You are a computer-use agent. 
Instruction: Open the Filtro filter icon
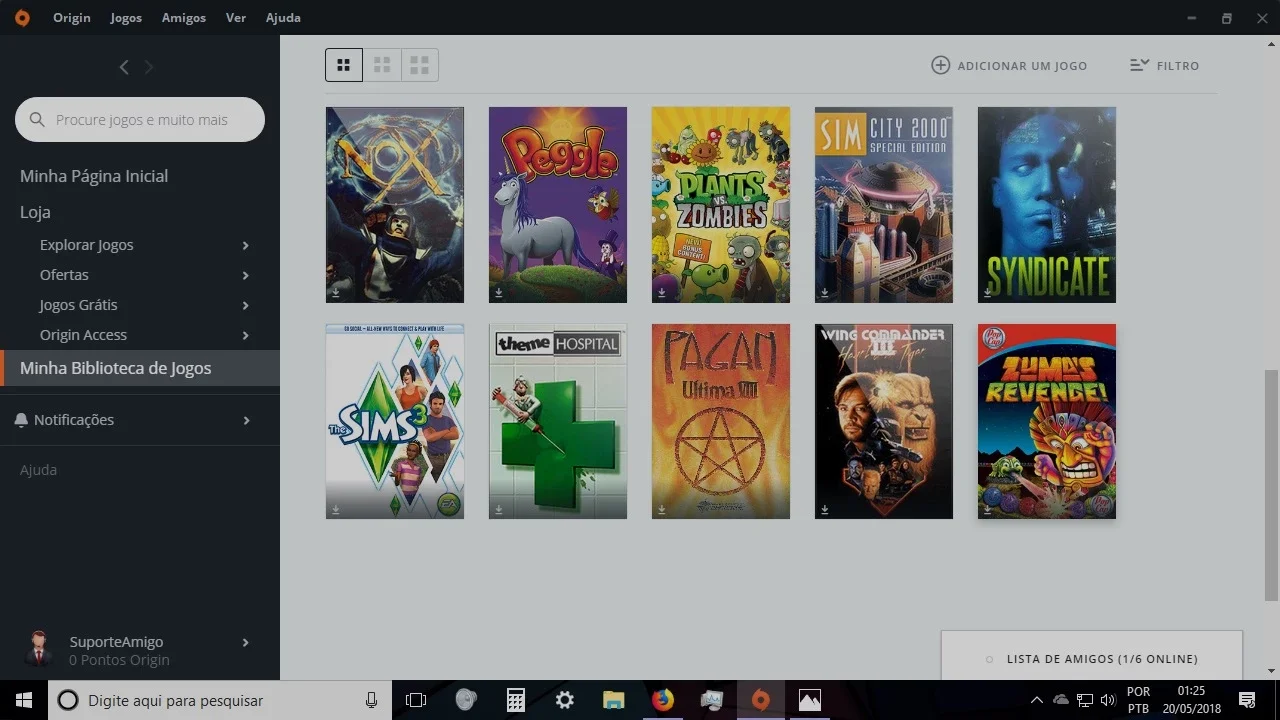[x=1139, y=65]
